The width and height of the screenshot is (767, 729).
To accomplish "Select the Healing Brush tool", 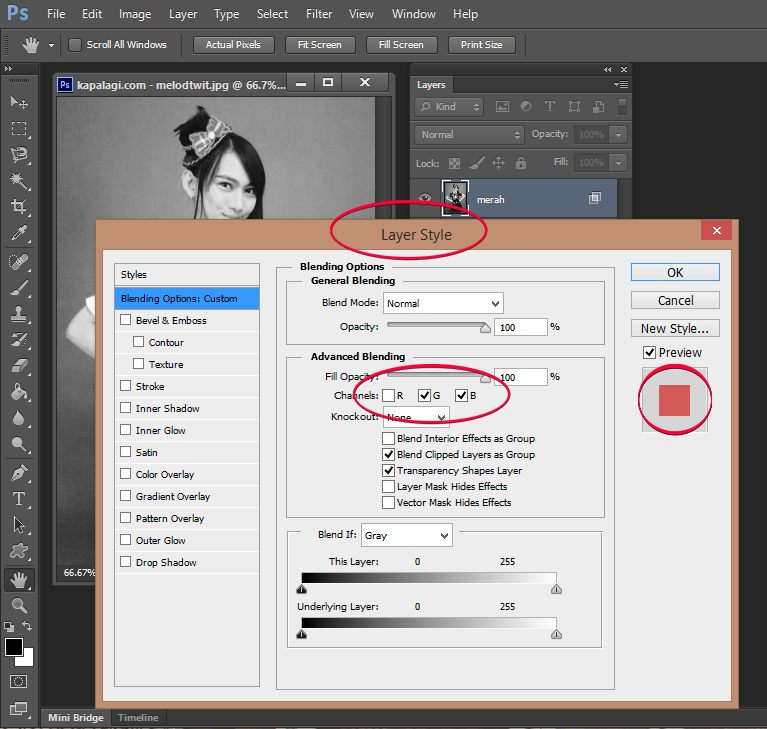I will [19, 262].
